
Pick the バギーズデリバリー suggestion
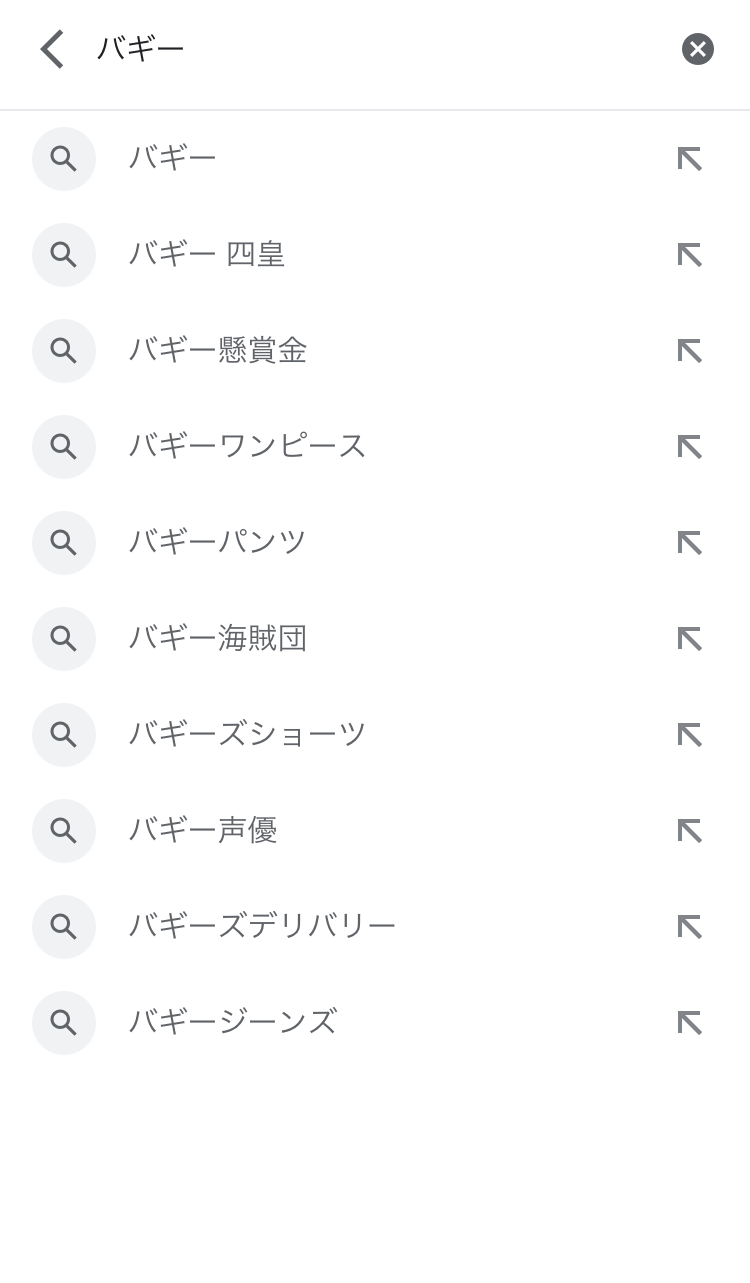262,927
